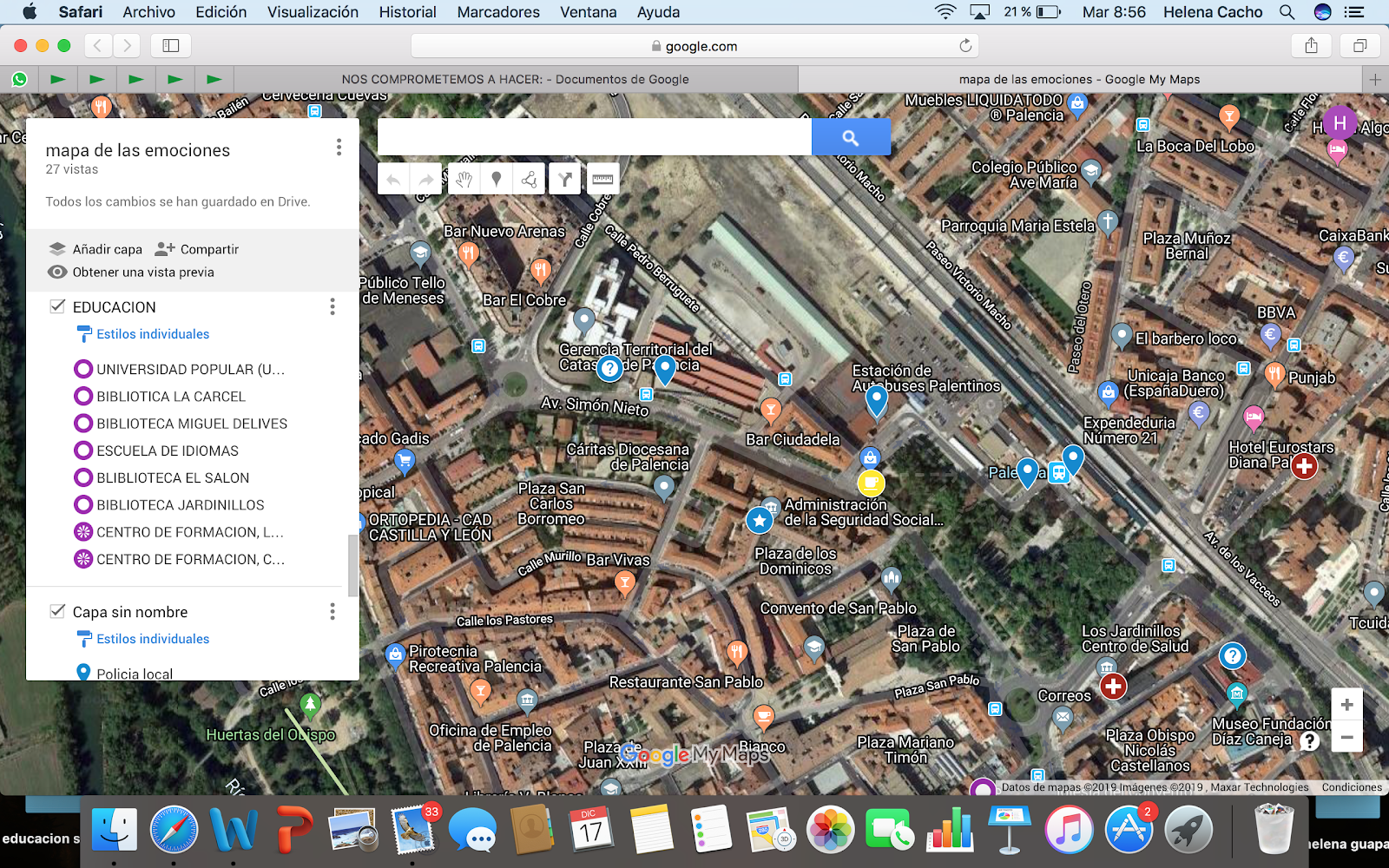Select the measure distances ruler tool
The width and height of the screenshot is (1389, 868).
[x=602, y=180]
